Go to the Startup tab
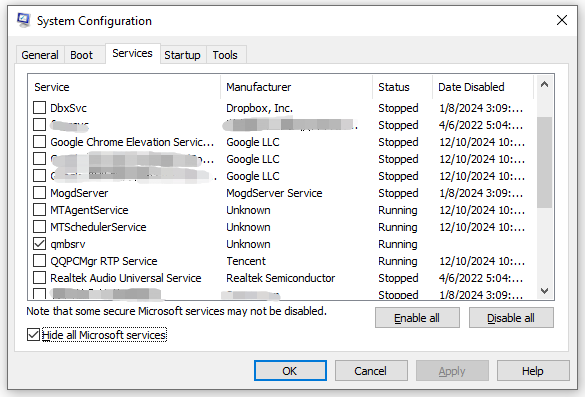585x397 pixels. pyautogui.click(x=182, y=55)
